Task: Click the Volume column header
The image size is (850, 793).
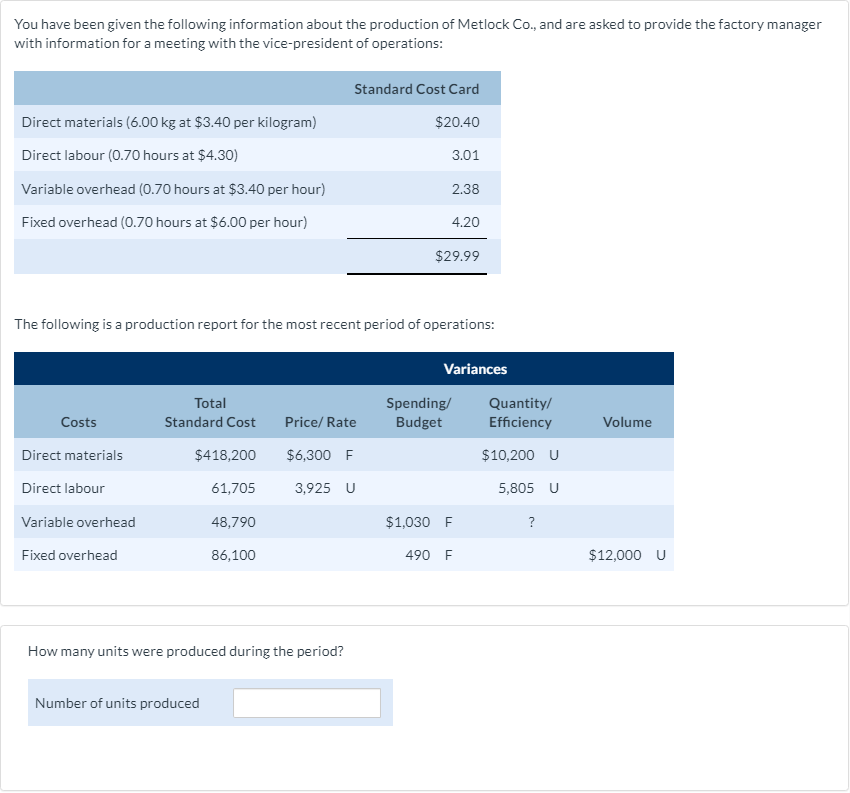Action: (627, 422)
